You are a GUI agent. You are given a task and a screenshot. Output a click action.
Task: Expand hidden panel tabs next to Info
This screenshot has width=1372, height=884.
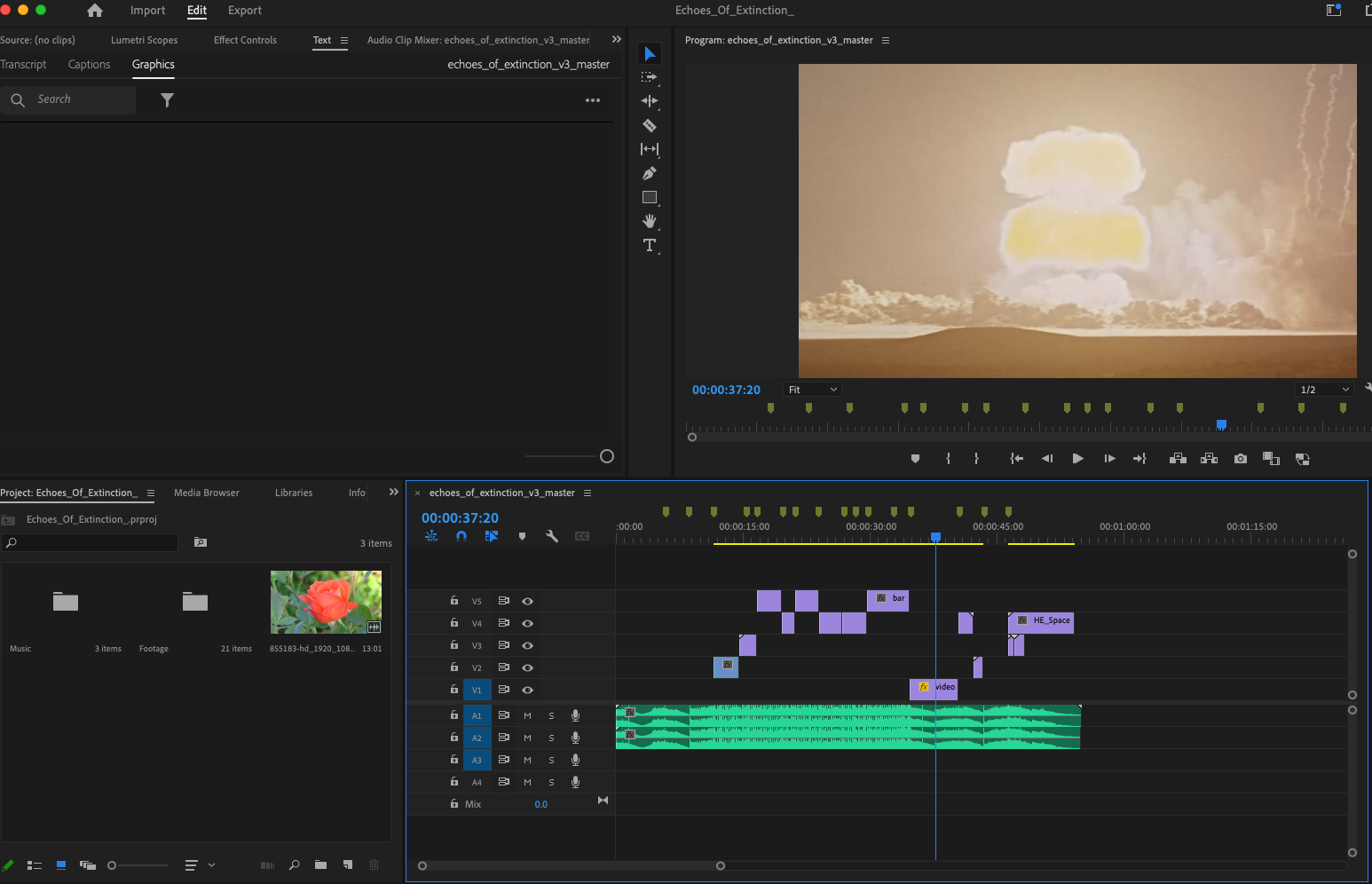click(393, 493)
